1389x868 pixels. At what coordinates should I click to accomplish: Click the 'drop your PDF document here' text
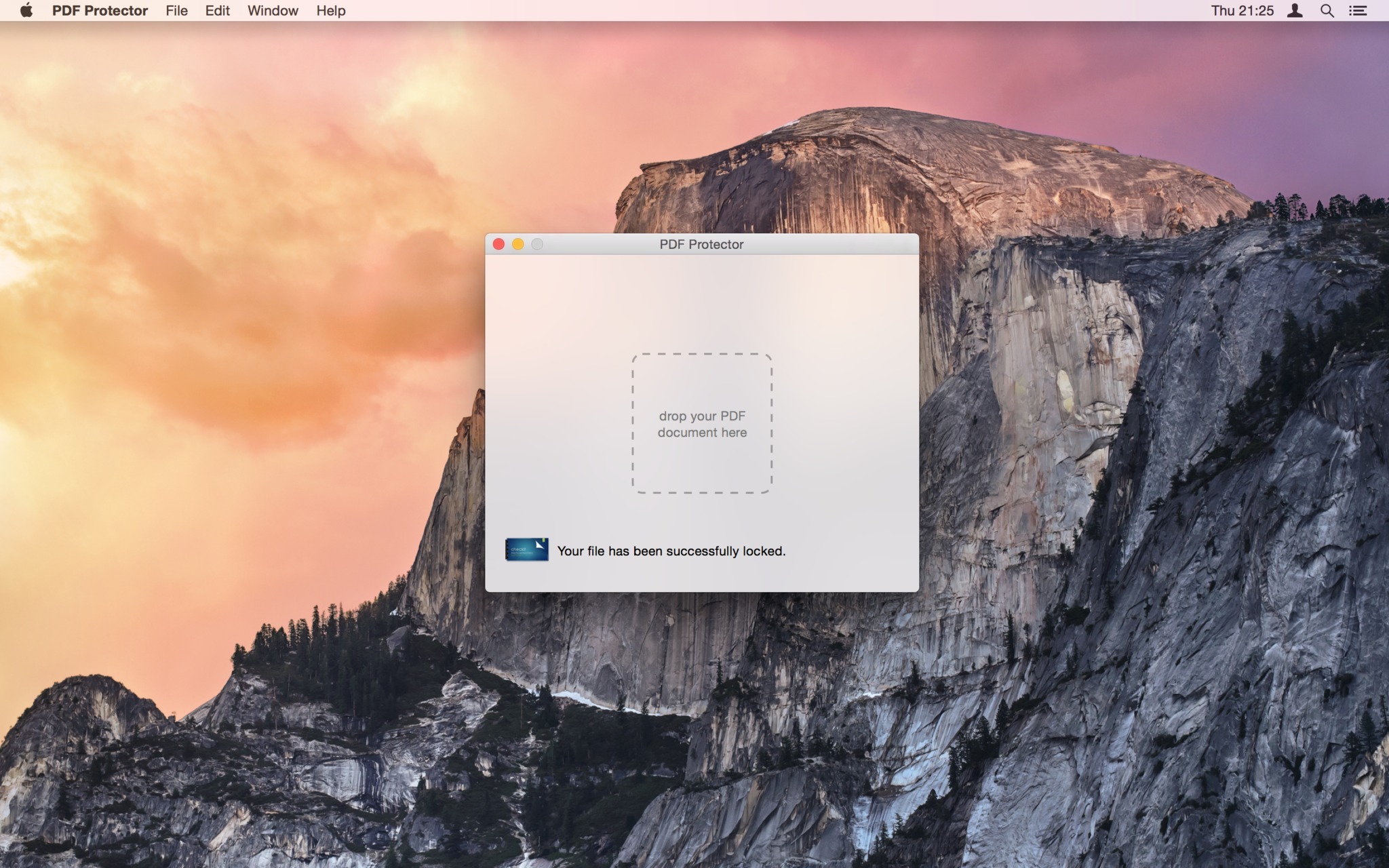point(701,424)
